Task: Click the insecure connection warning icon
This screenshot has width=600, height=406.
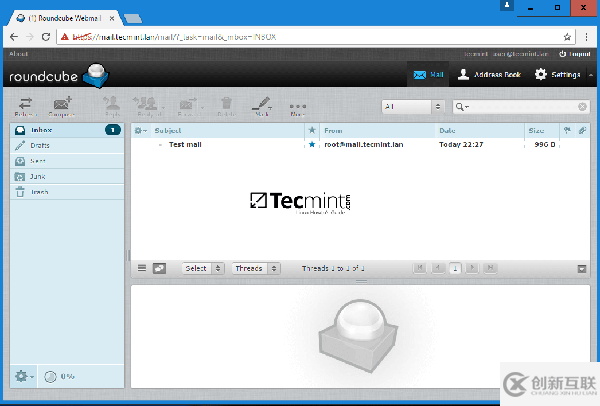Action: (65, 37)
